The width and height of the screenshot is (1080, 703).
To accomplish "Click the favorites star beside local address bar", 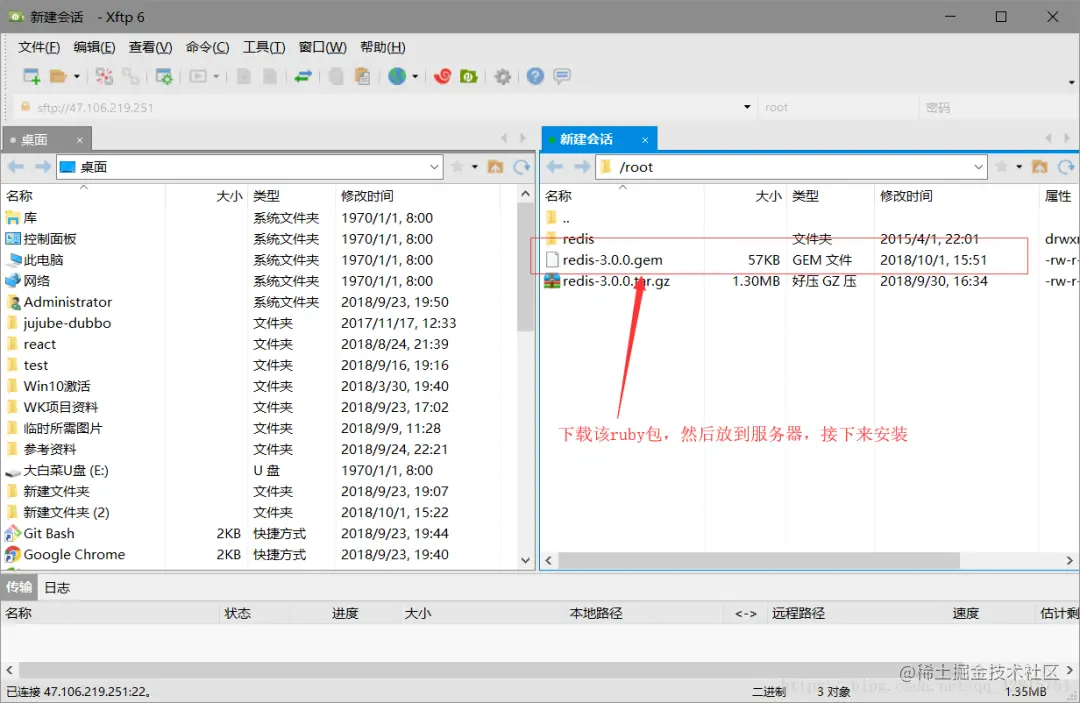I will click(x=458, y=166).
